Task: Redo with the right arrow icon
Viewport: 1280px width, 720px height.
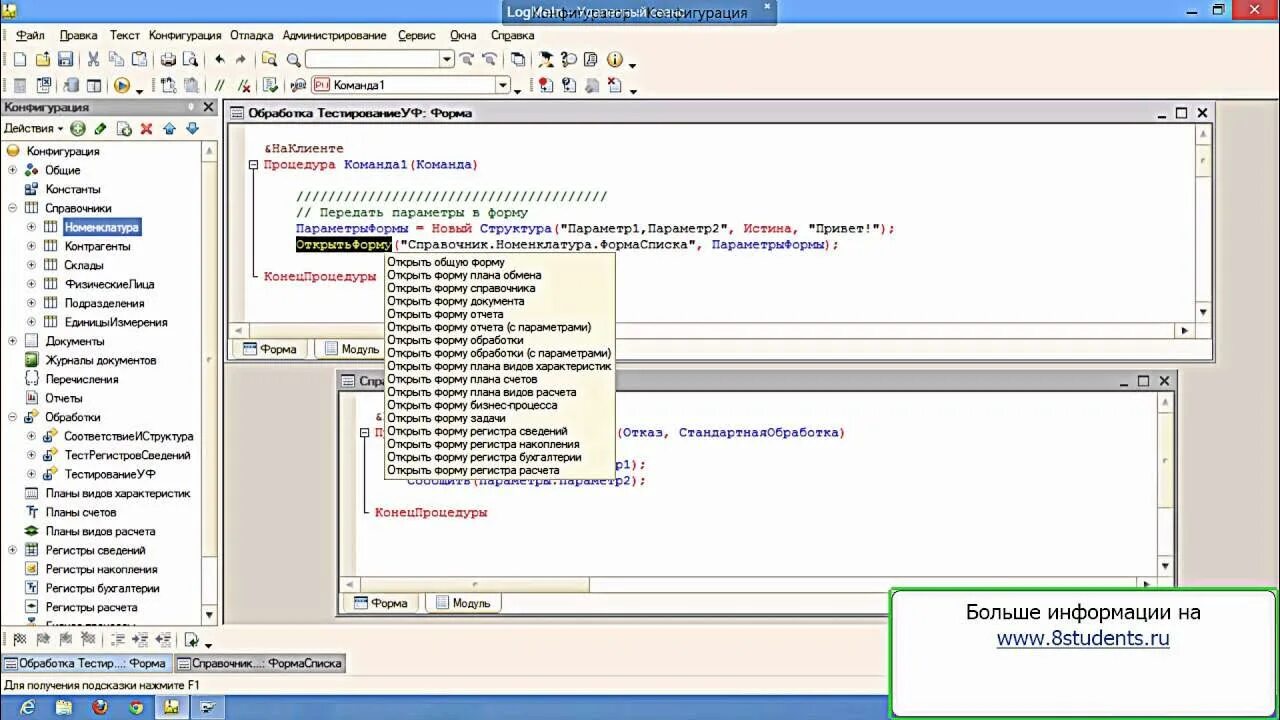Action: click(x=241, y=60)
